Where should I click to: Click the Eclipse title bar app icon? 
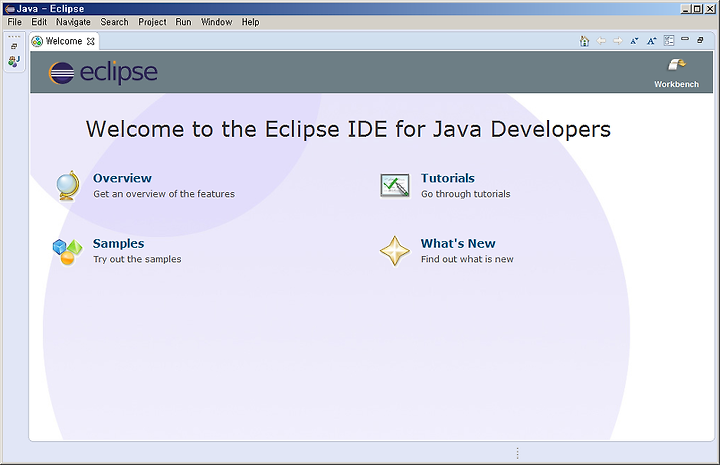click(x=9, y=9)
